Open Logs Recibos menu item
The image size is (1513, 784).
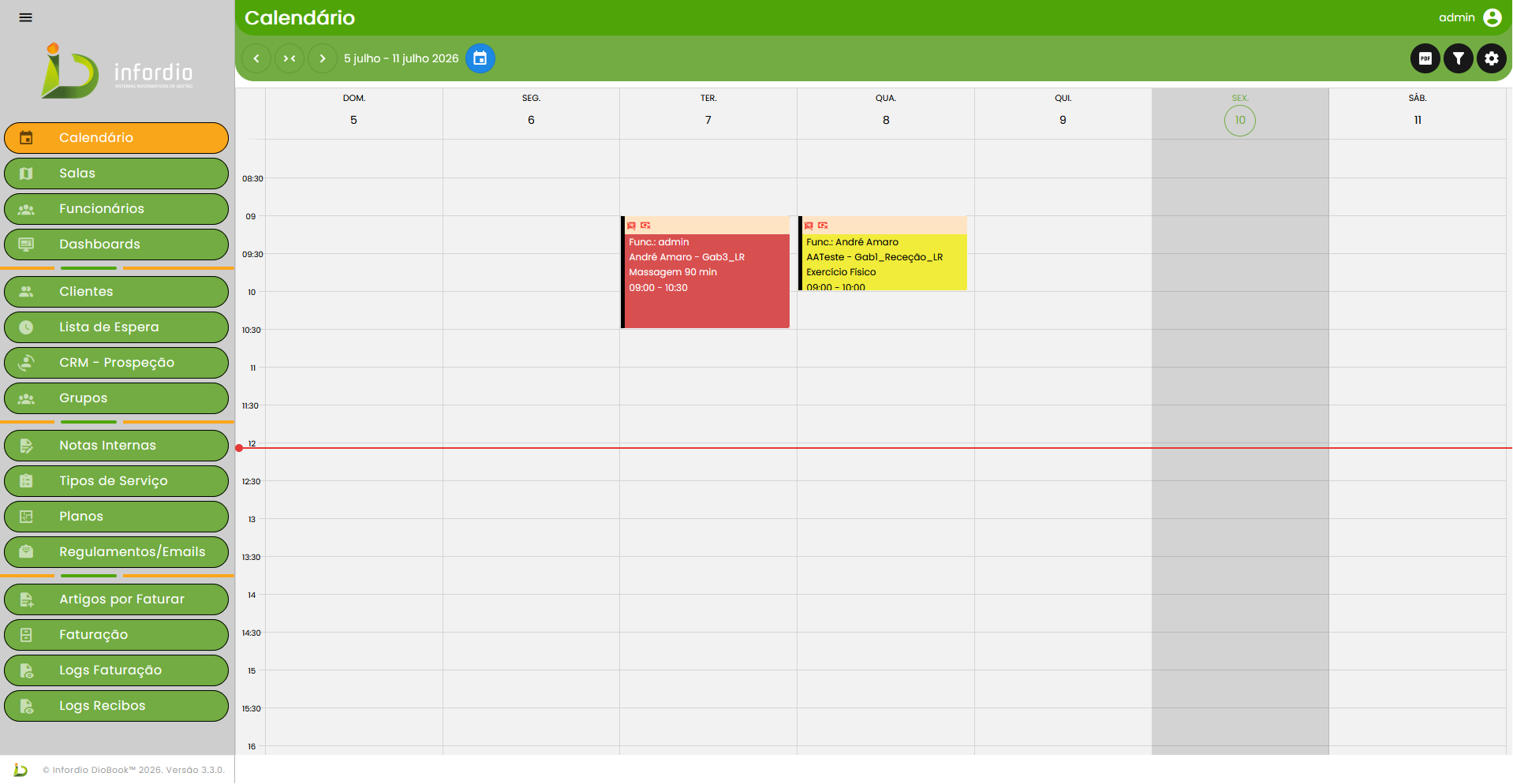[116, 706]
